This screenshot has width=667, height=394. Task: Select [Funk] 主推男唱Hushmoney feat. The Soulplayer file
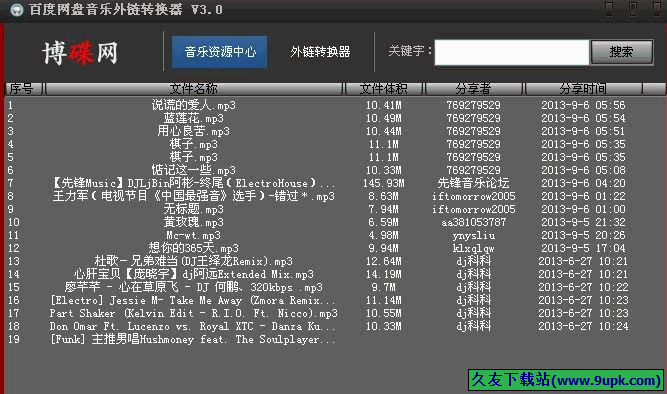tap(194, 339)
